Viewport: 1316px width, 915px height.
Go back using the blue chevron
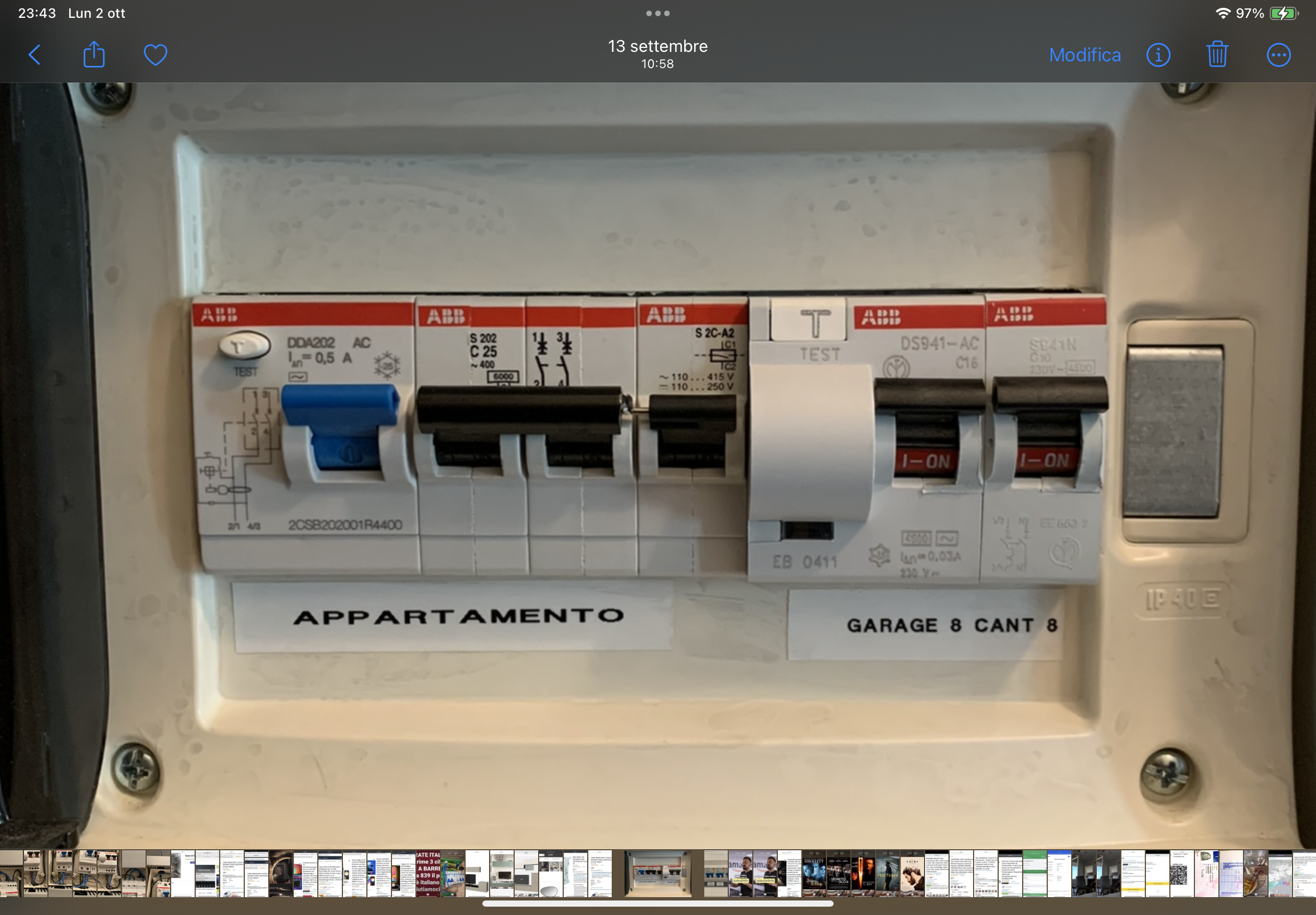pyautogui.click(x=35, y=55)
